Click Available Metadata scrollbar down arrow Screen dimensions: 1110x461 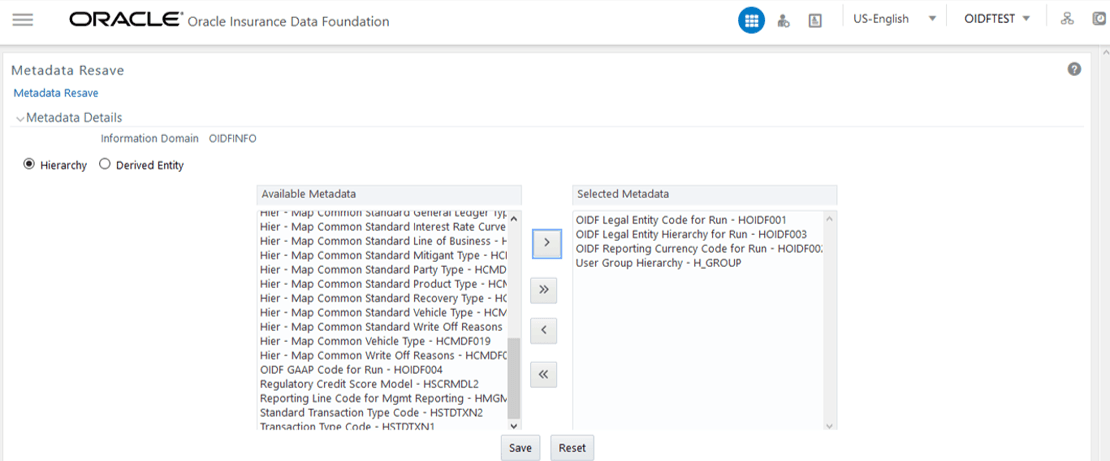tap(514, 426)
